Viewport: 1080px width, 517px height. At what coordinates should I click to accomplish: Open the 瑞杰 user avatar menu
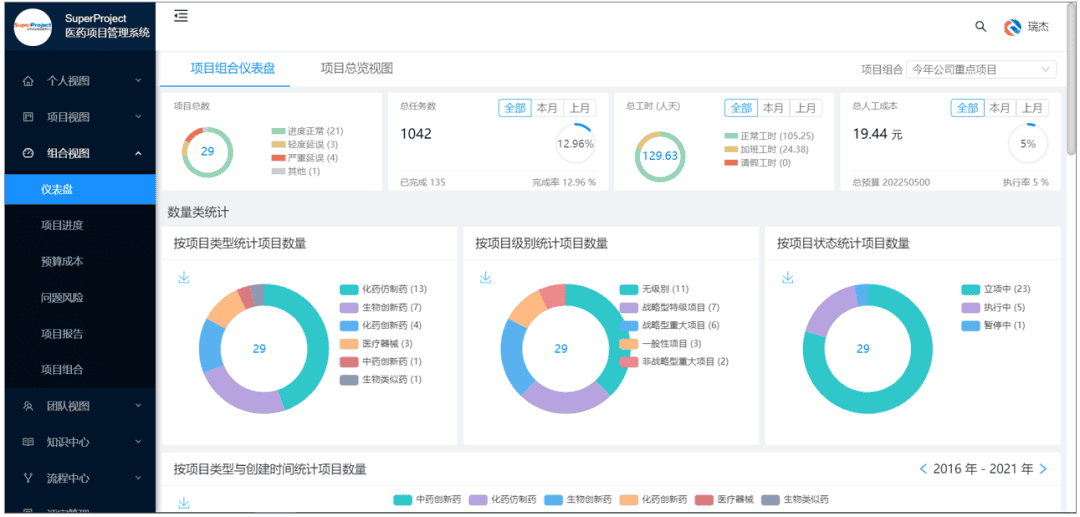click(x=1026, y=27)
